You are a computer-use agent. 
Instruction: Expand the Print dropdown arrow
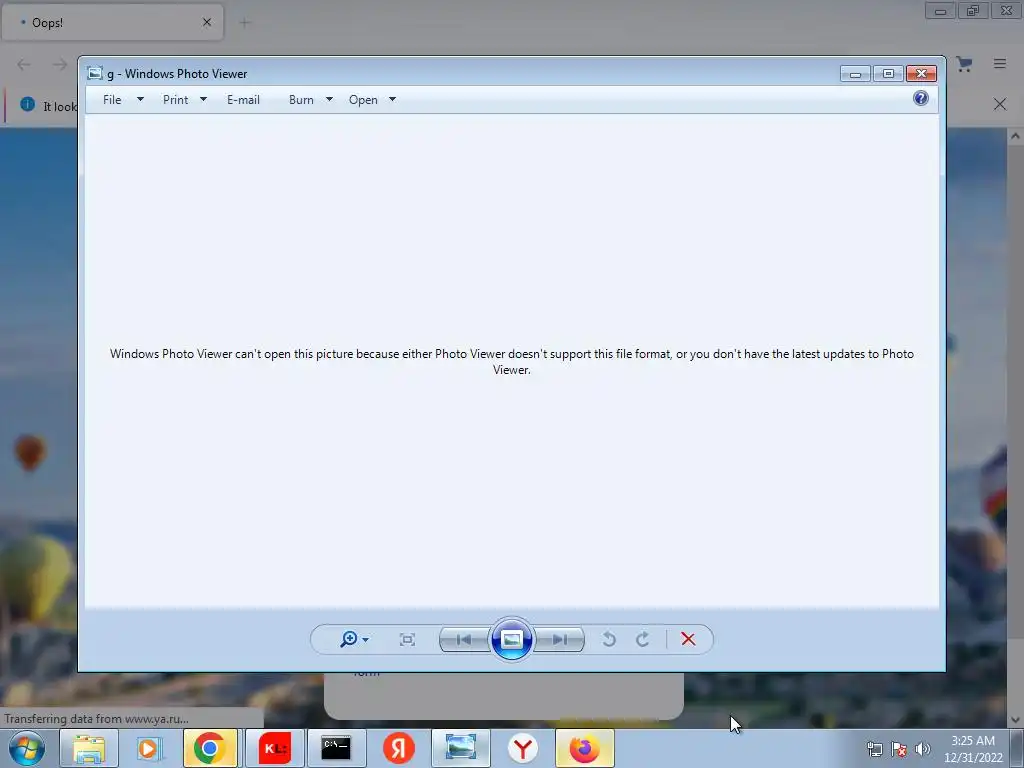[203, 99]
